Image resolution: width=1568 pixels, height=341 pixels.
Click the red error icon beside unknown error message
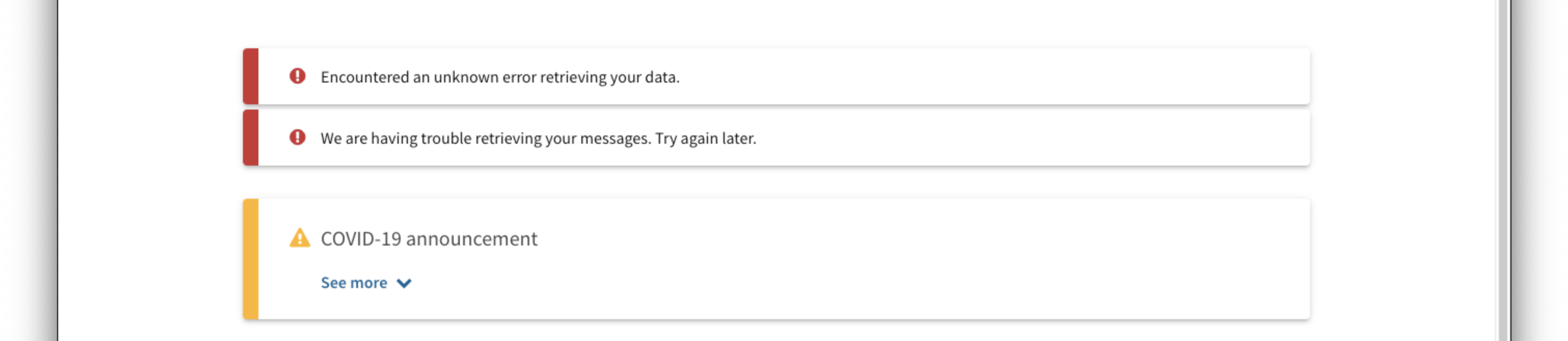pos(297,76)
